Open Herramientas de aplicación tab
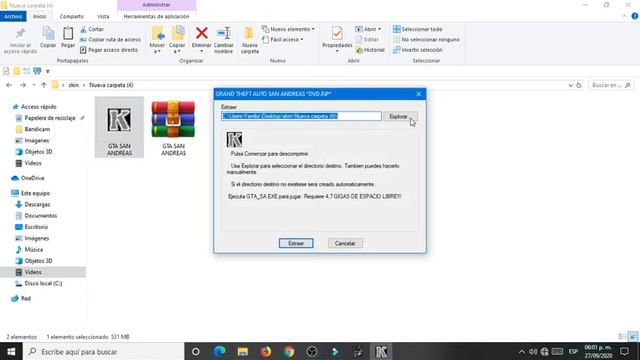Screen dimensions: 640x360 coord(156,16)
